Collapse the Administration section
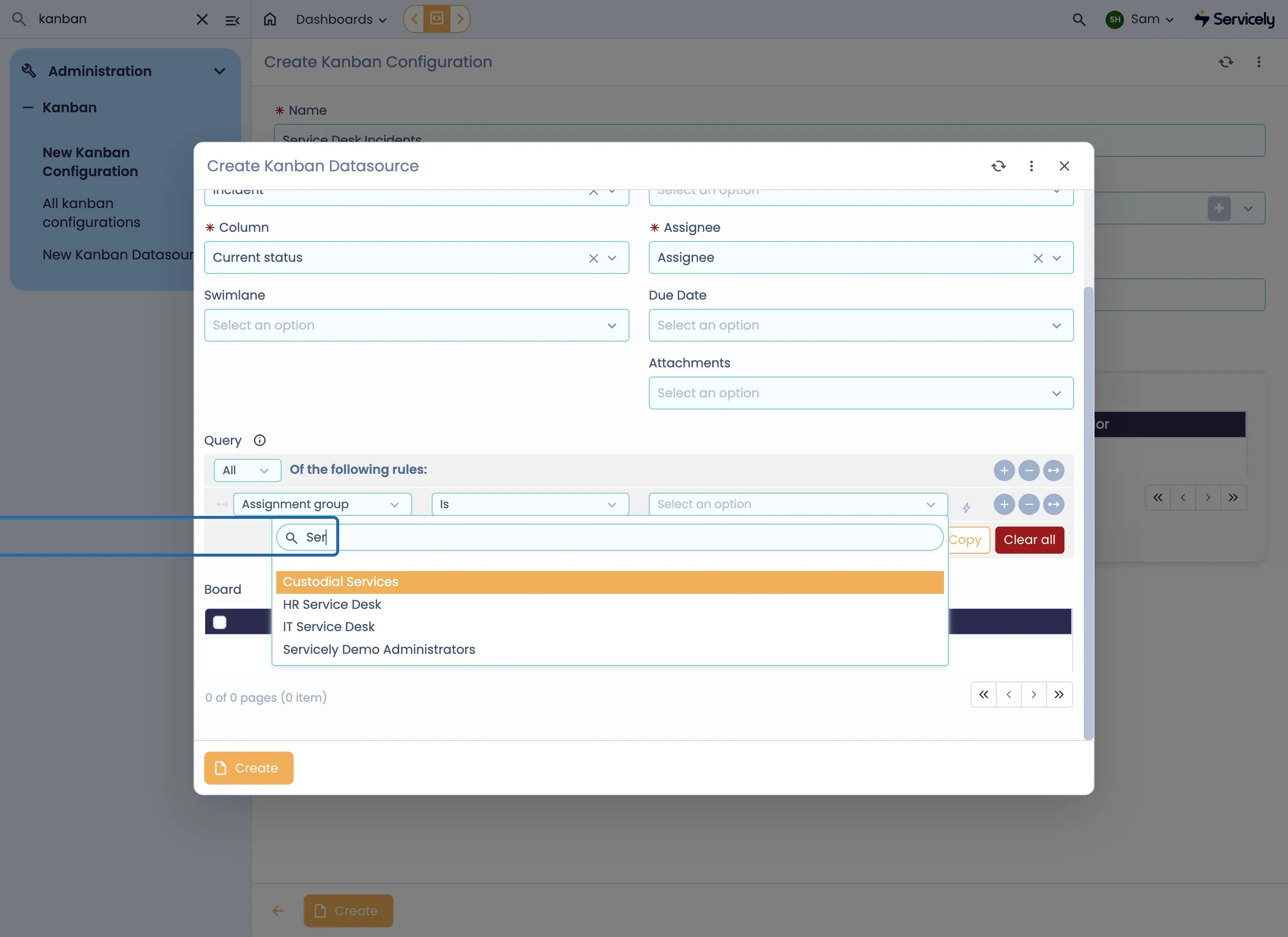1288x937 pixels. click(x=219, y=71)
